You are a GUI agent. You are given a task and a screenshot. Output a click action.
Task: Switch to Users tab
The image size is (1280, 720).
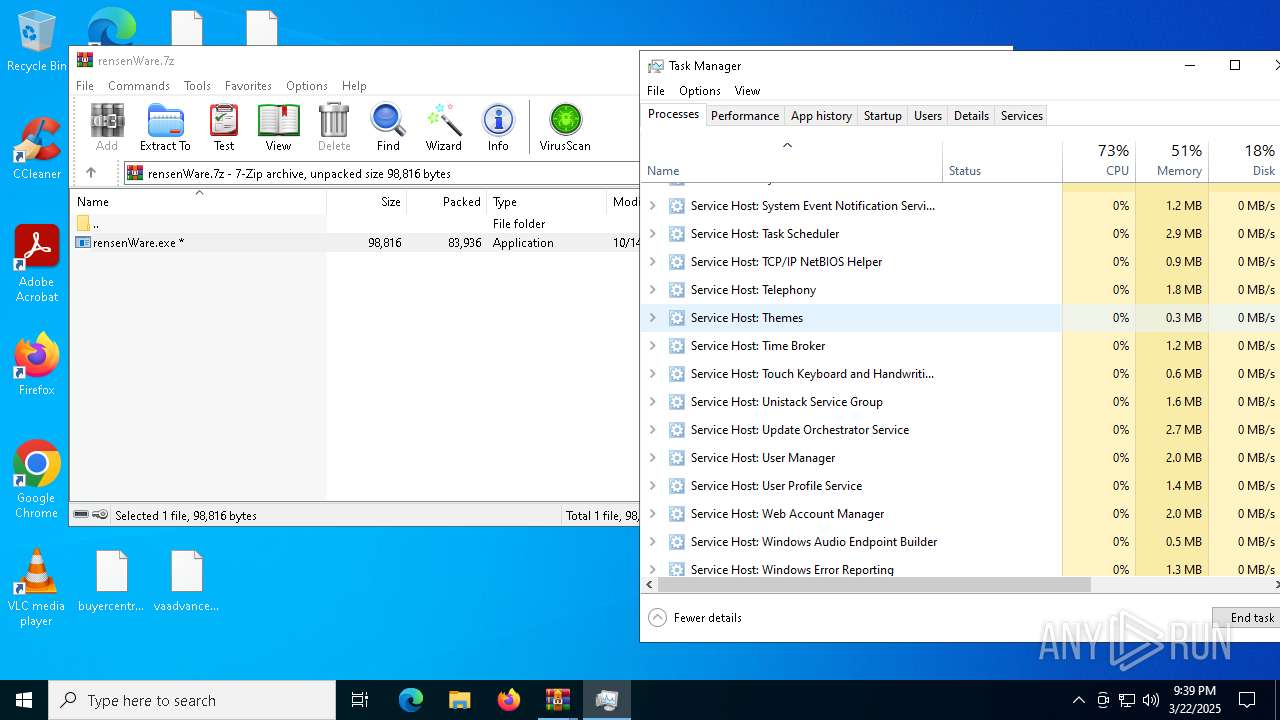928,116
